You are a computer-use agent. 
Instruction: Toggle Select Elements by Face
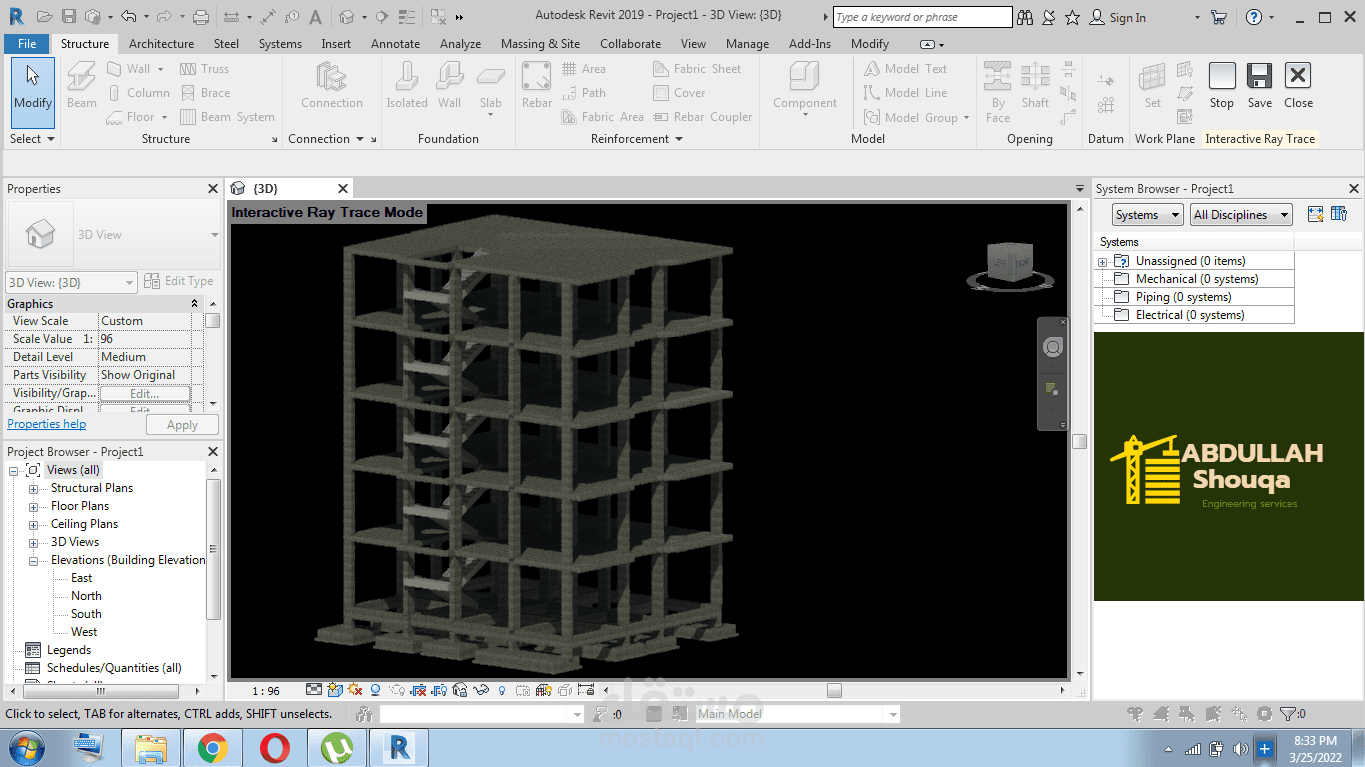pyautogui.click(x=1214, y=714)
